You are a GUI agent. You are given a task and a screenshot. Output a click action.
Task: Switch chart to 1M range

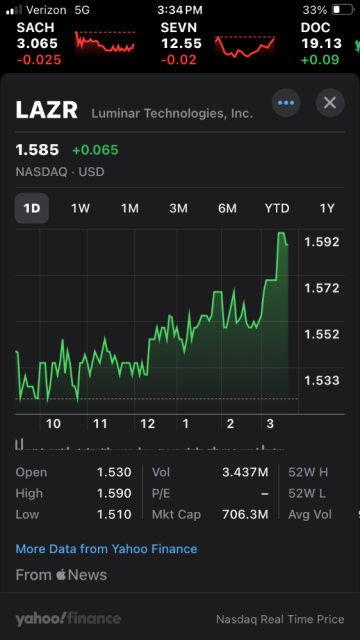[129, 209]
